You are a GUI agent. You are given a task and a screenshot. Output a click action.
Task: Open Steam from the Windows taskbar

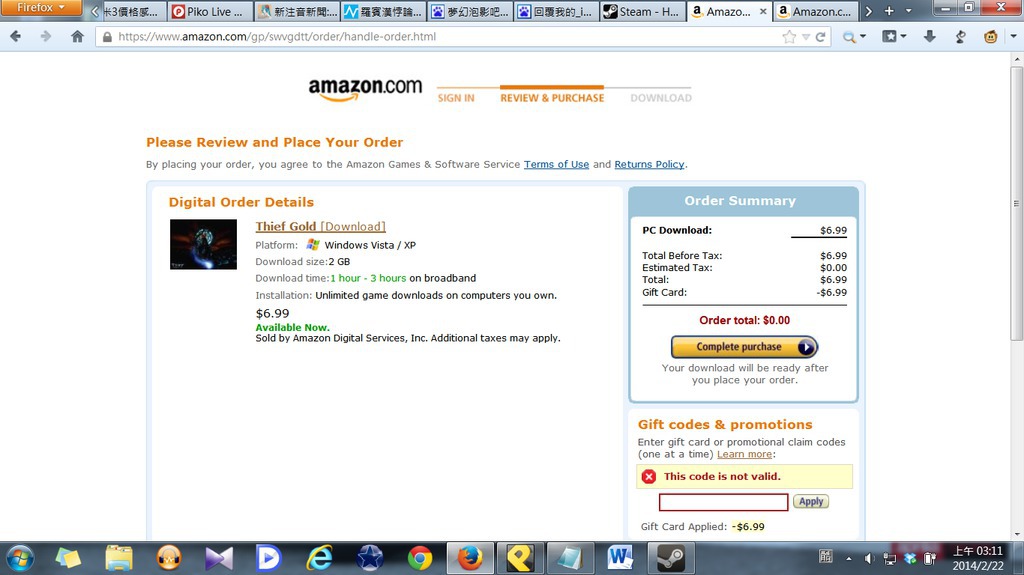tap(671, 558)
